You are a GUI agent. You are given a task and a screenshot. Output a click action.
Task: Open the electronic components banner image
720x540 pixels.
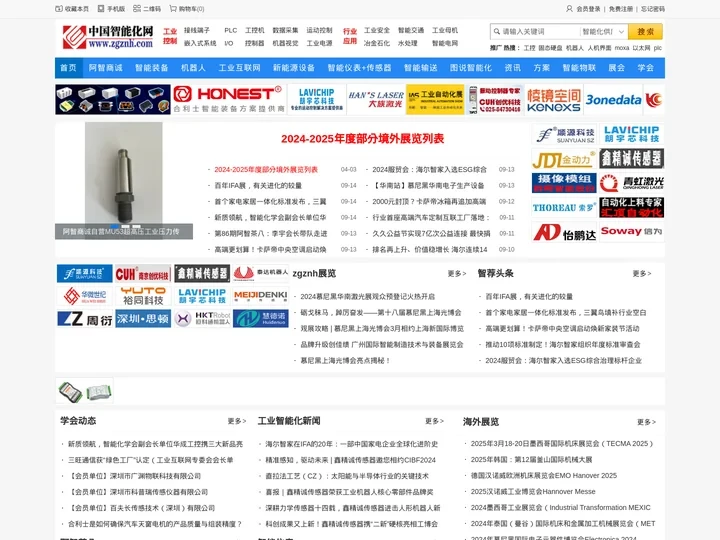[x=113, y=99]
